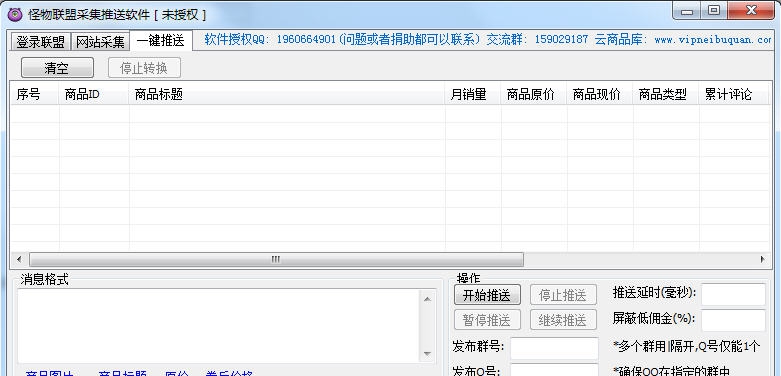The image size is (781, 376).
Task: Click the 消息格式 scrollbar down arrow
Action: coord(427,354)
